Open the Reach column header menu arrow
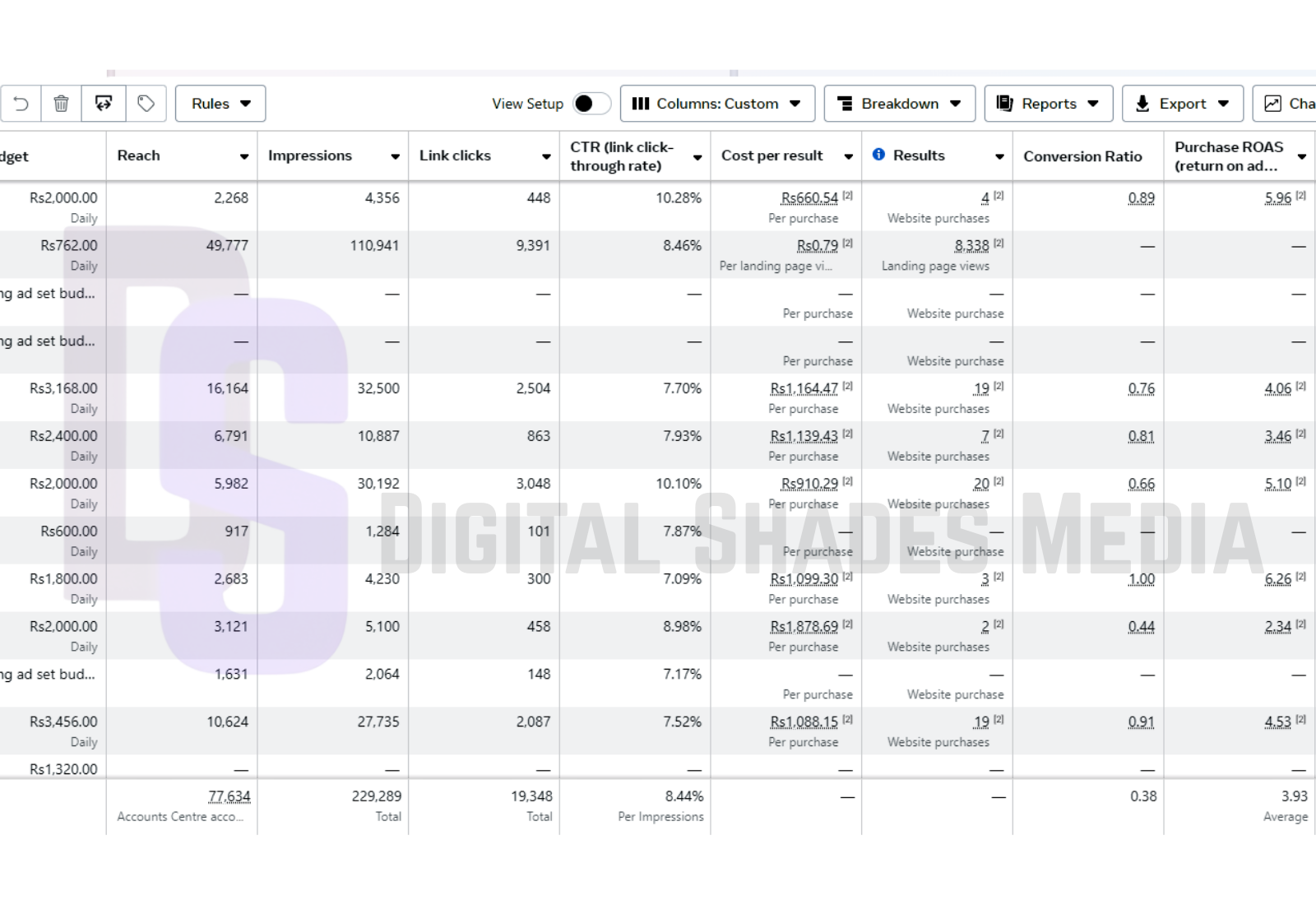This screenshot has width=1316, height=905. [x=244, y=156]
